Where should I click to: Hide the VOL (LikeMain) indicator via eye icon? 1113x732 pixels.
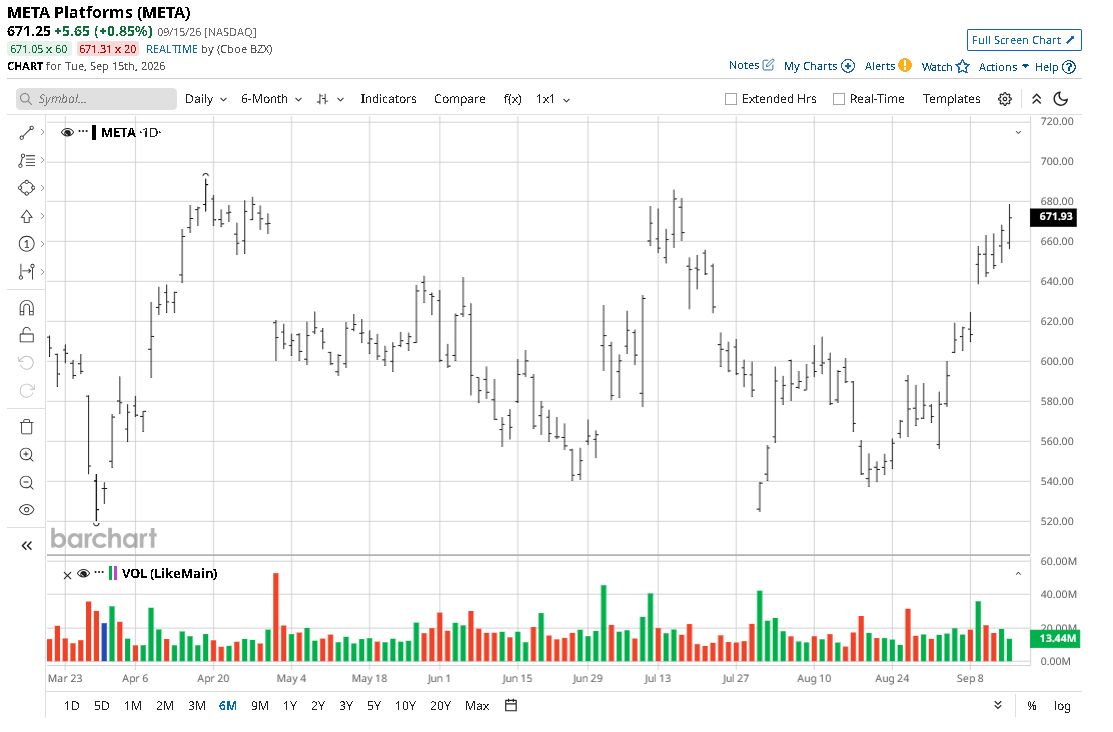click(x=83, y=574)
